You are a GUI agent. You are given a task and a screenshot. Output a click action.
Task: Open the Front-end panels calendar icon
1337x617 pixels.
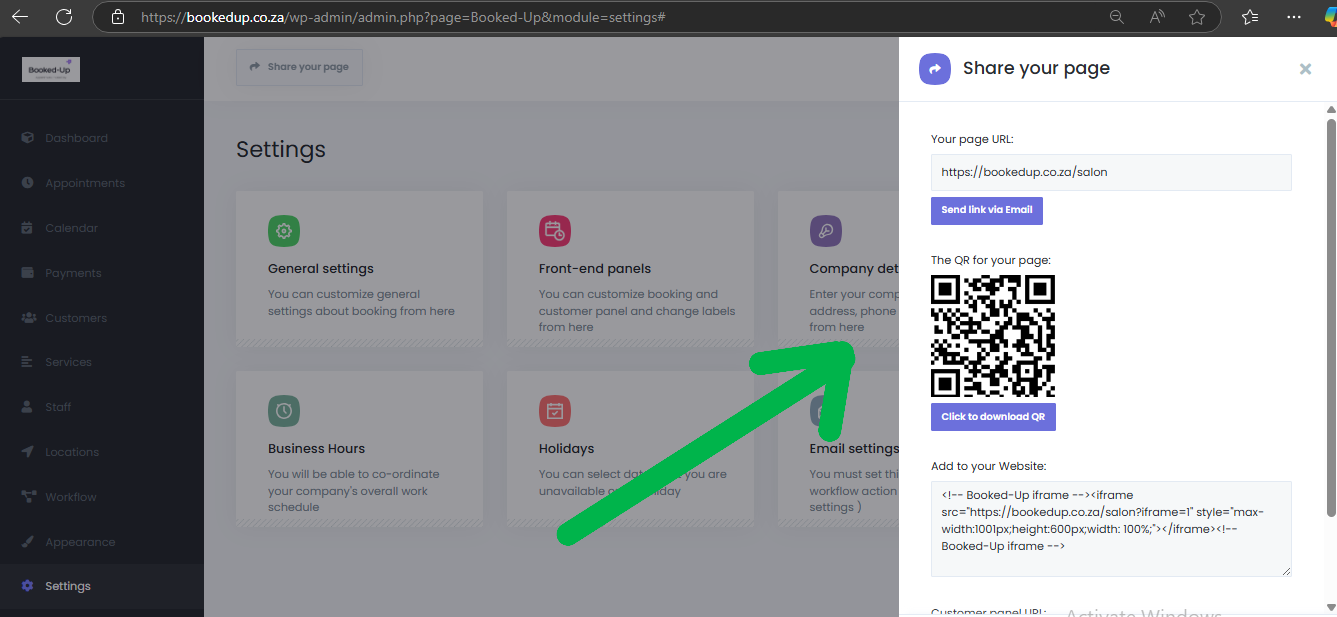click(554, 231)
